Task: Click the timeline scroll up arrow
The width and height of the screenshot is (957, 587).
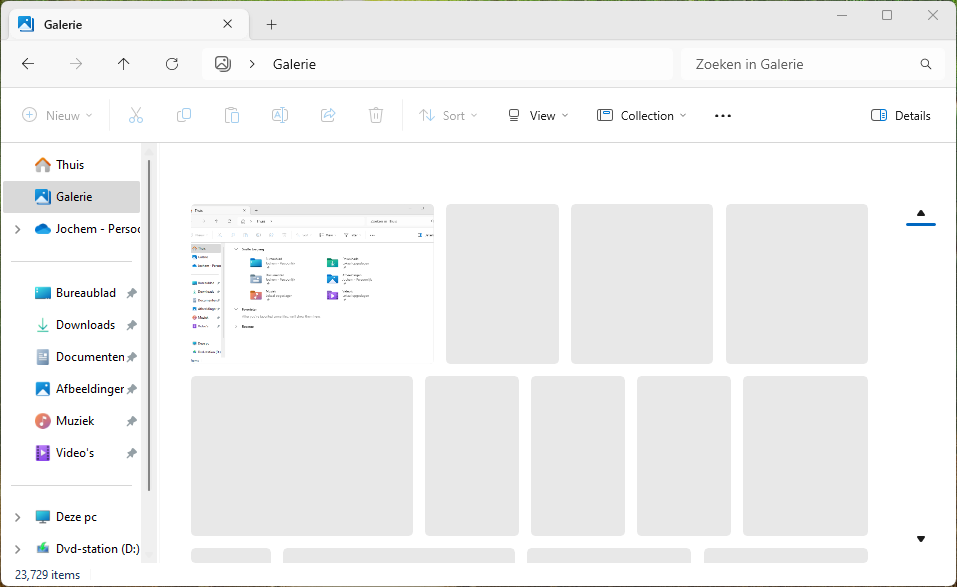Action: tap(921, 213)
